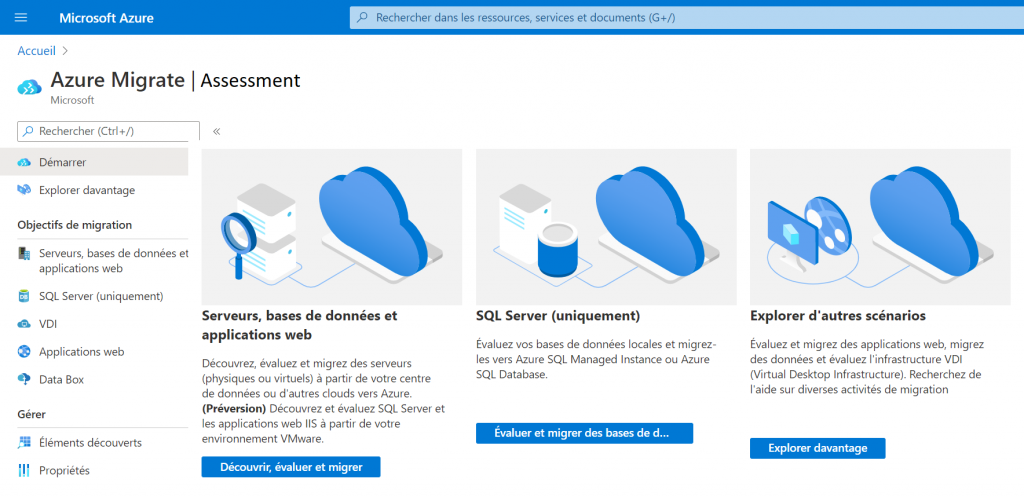The height and width of the screenshot is (497, 1024).
Task: Collapse the sidebar with the double chevron
Action: pos(216,131)
